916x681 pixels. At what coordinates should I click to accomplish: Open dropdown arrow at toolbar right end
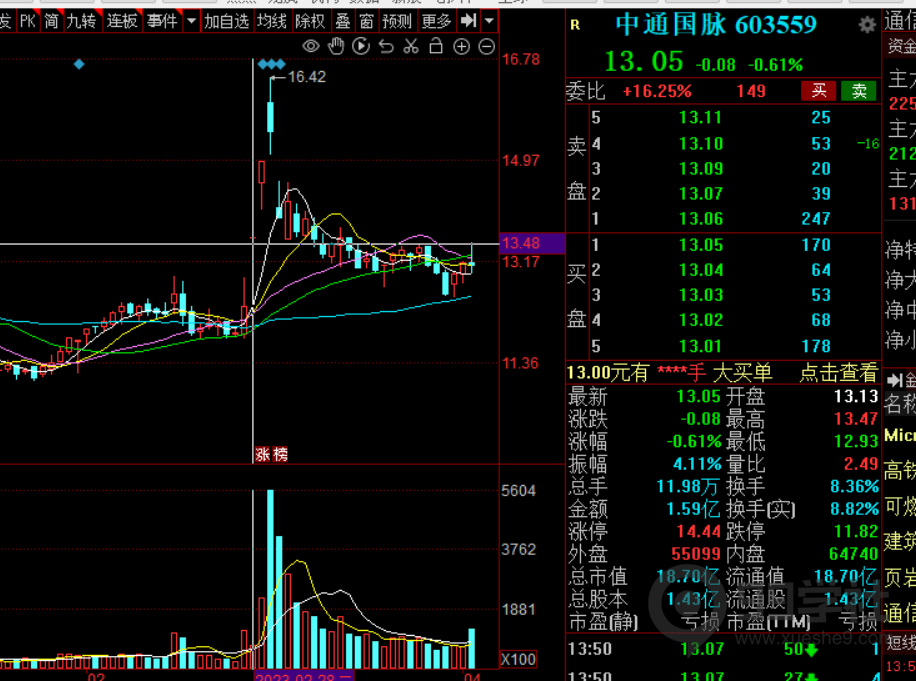[489, 21]
